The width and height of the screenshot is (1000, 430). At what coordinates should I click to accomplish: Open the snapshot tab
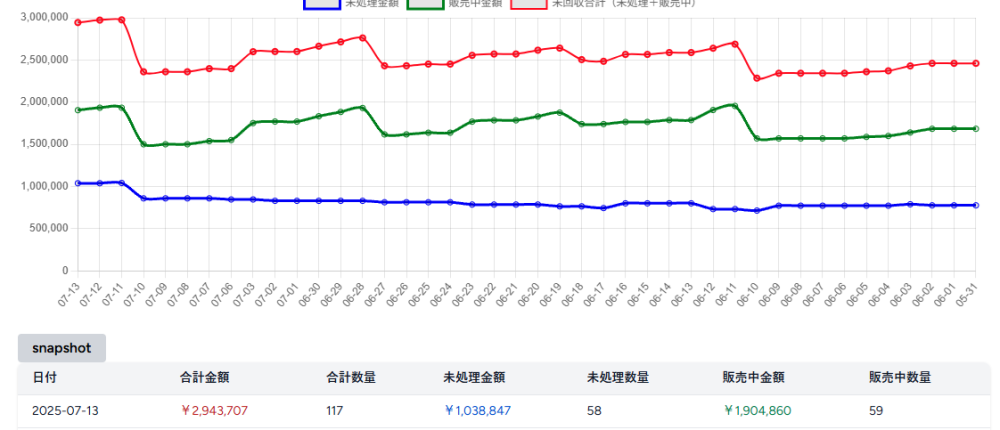click(x=62, y=348)
